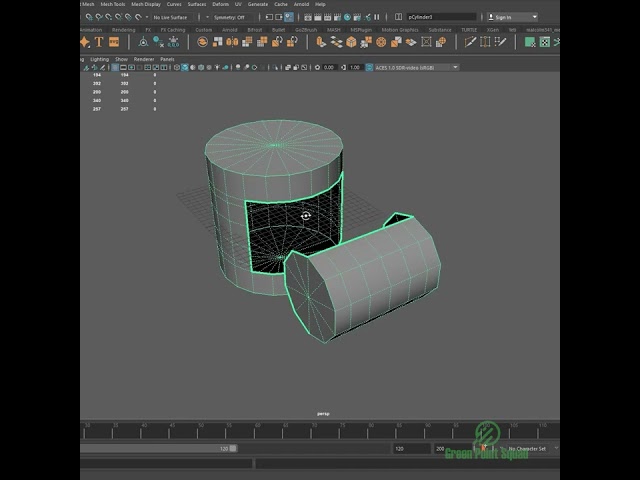Switch to the TURTLE shelf tab
The height and width of the screenshot is (480, 640).
tap(469, 30)
